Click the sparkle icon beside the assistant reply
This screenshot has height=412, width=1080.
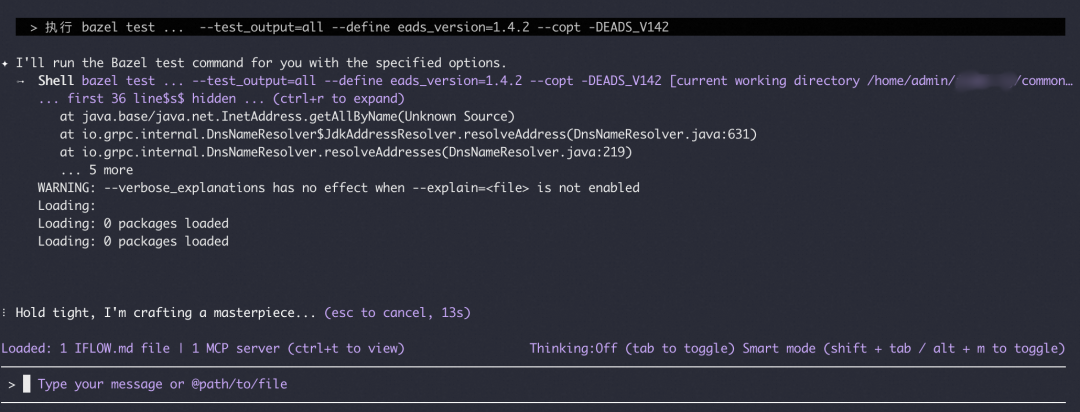pos(6,63)
